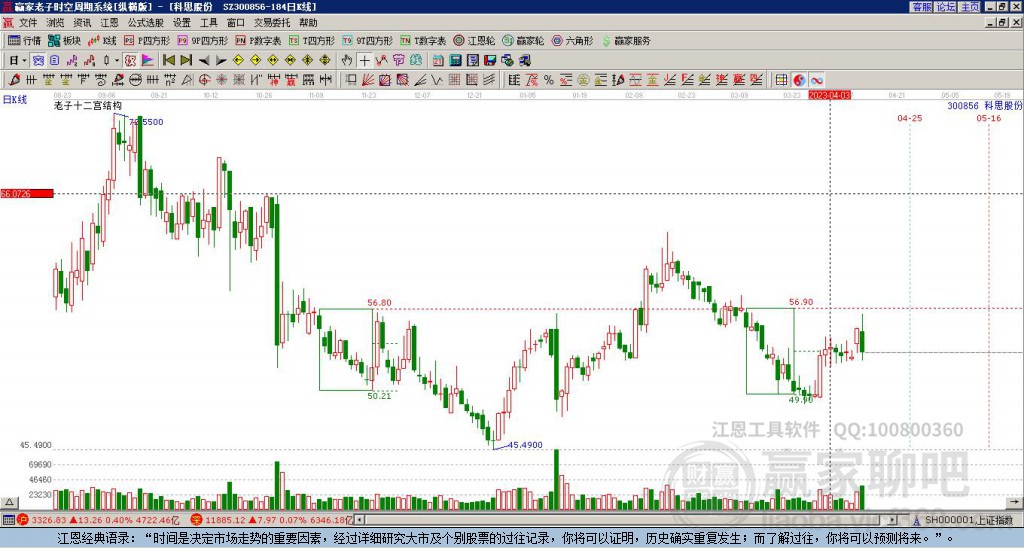
Task: Open the 文件 menu
Action: coord(27,23)
